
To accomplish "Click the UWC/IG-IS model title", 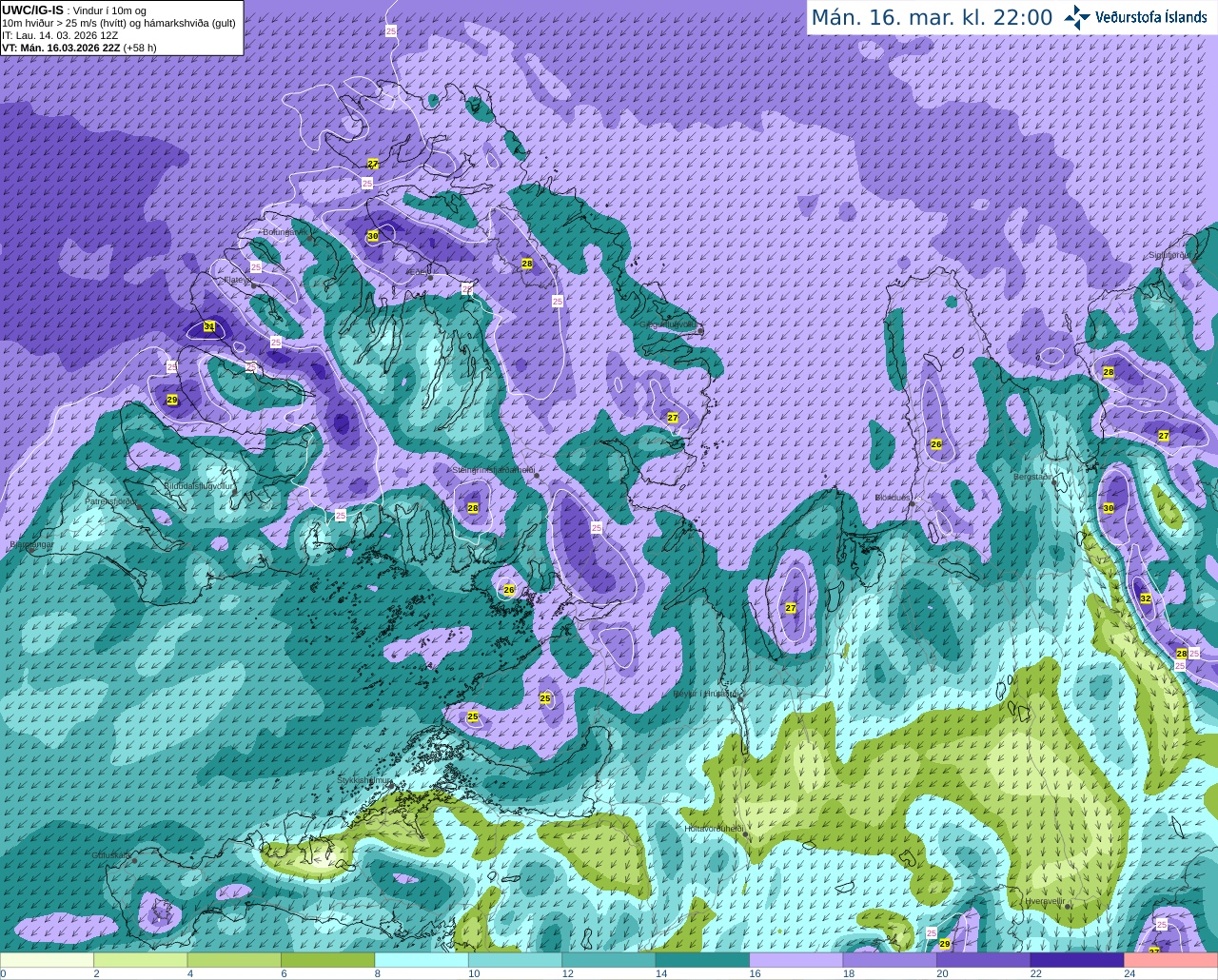I will [32, 10].
